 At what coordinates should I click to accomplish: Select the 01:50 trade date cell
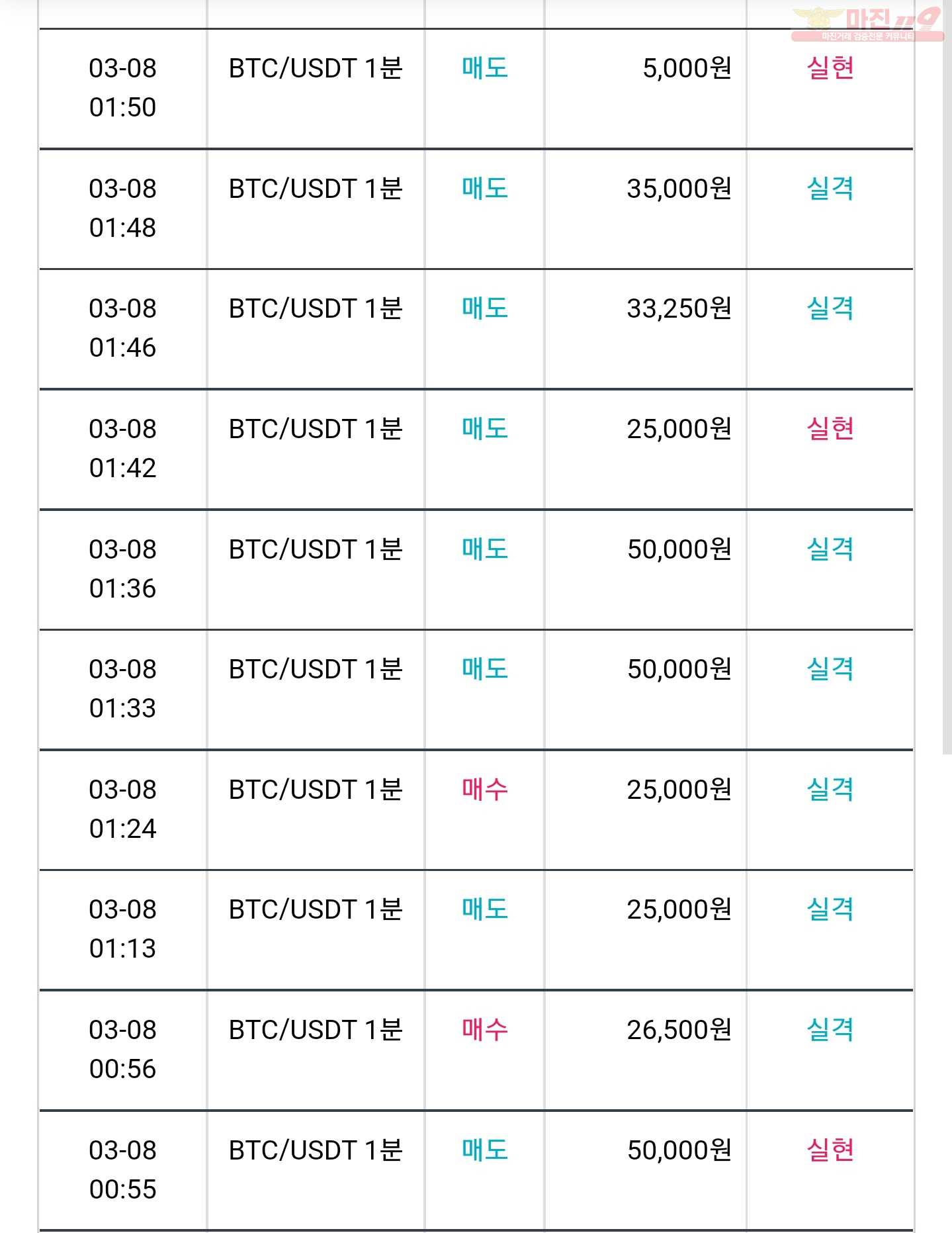pos(122,87)
